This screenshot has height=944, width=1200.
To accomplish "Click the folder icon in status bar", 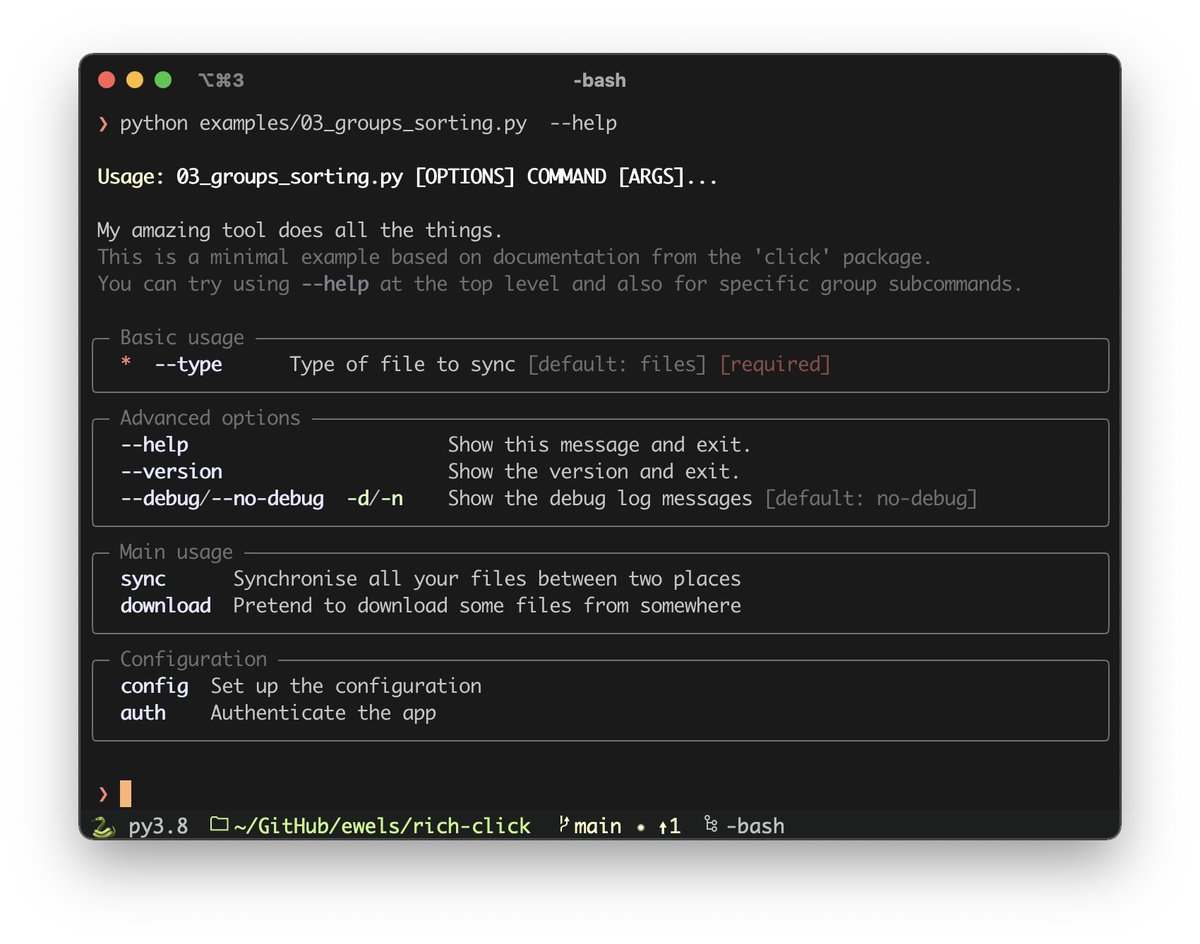I will coord(219,826).
